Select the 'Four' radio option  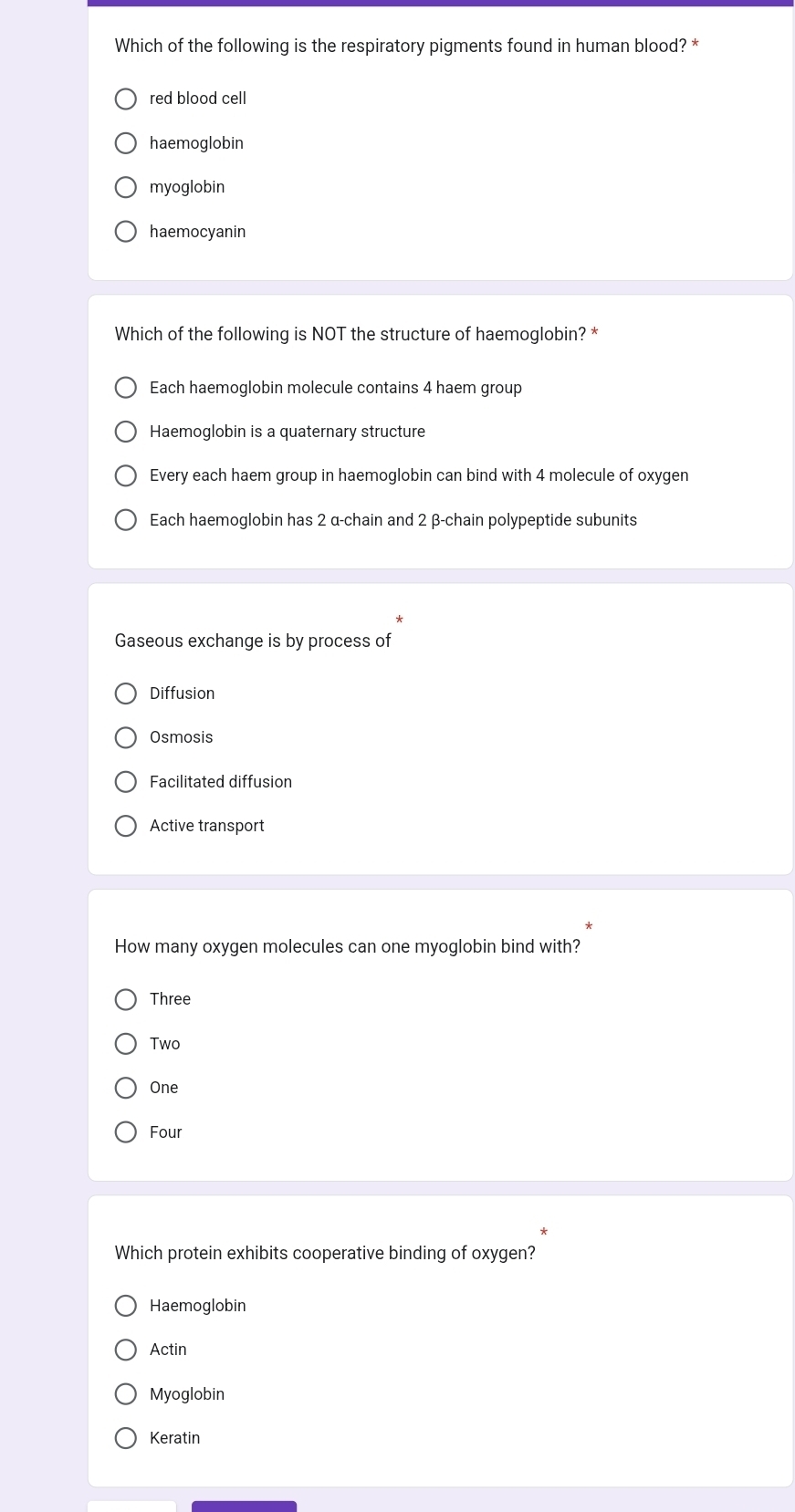126,1132
